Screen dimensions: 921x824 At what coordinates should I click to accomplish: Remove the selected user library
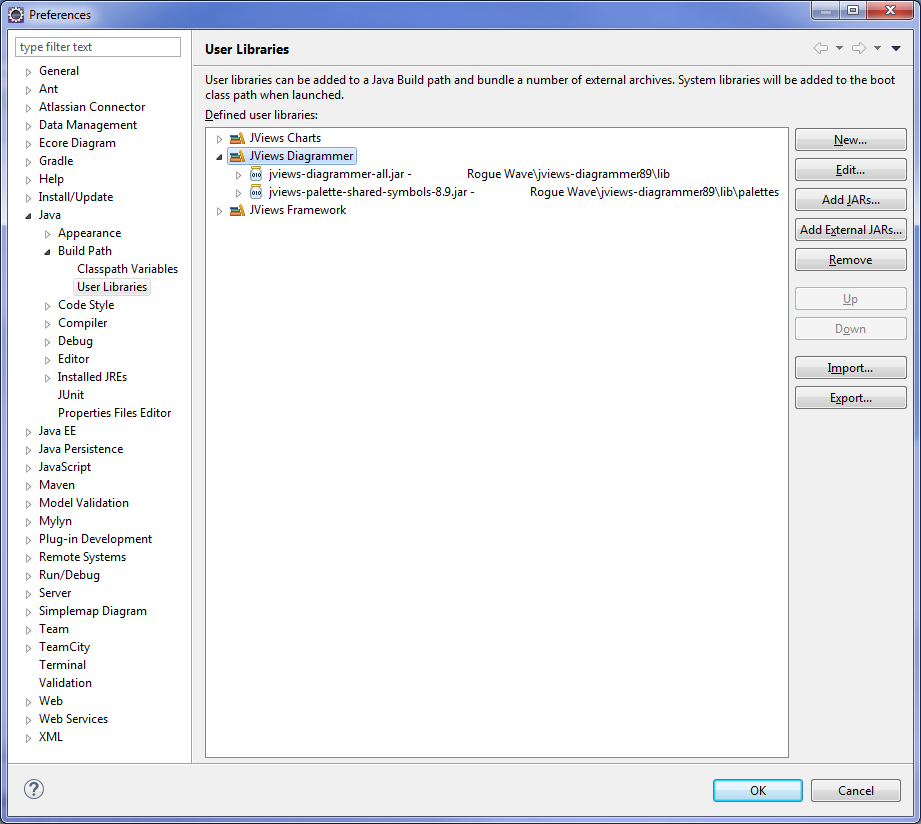pos(850,260)
